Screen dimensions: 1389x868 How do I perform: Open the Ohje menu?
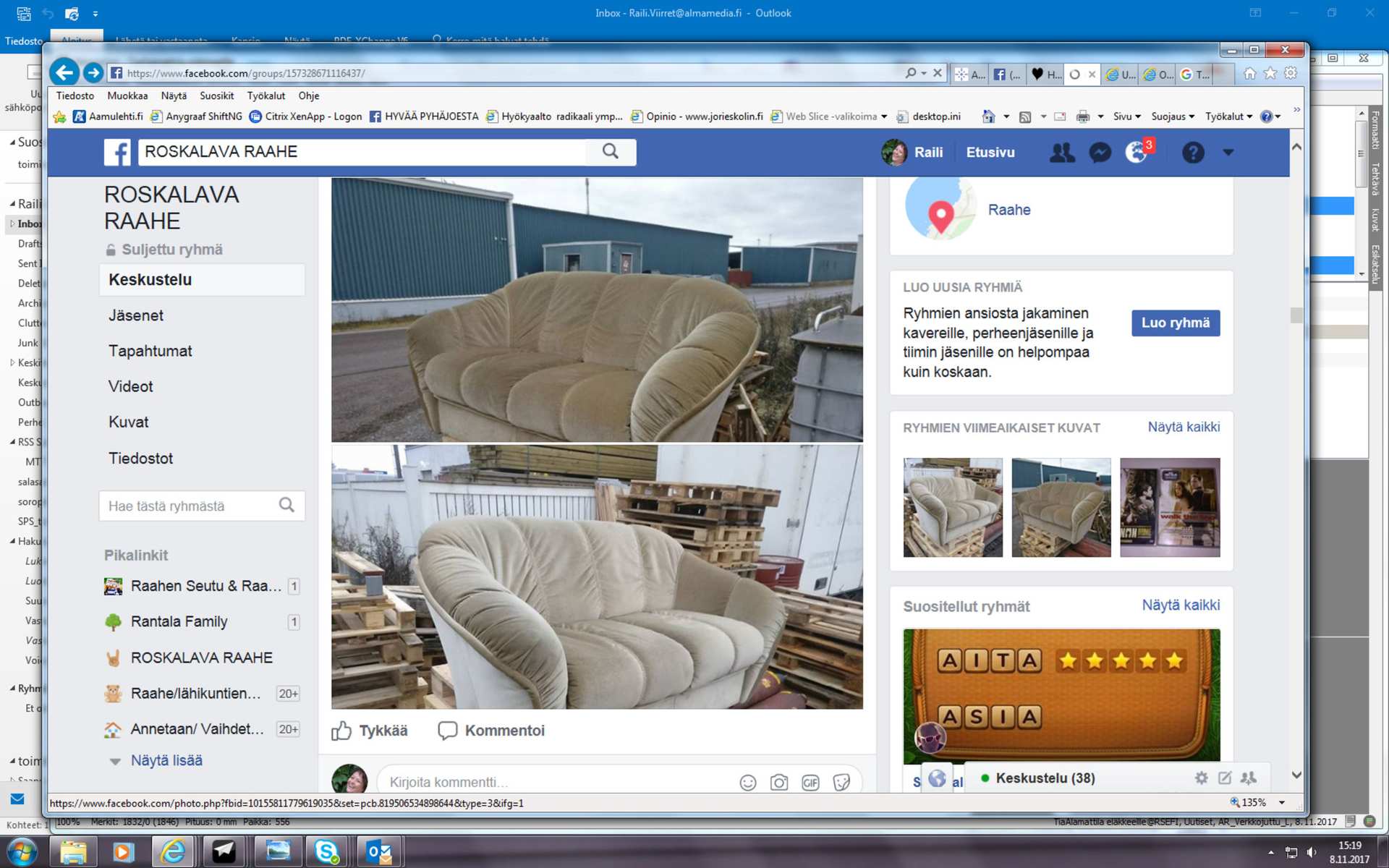click(x=309, y=95)
